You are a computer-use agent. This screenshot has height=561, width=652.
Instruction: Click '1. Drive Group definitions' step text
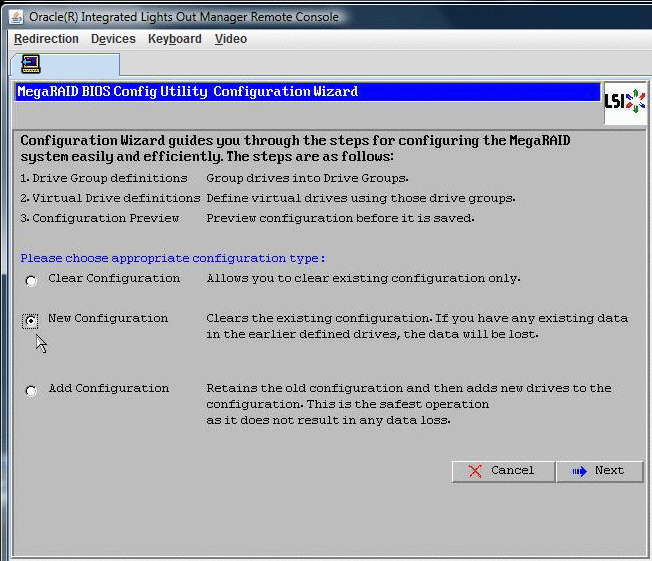[104, 178]
